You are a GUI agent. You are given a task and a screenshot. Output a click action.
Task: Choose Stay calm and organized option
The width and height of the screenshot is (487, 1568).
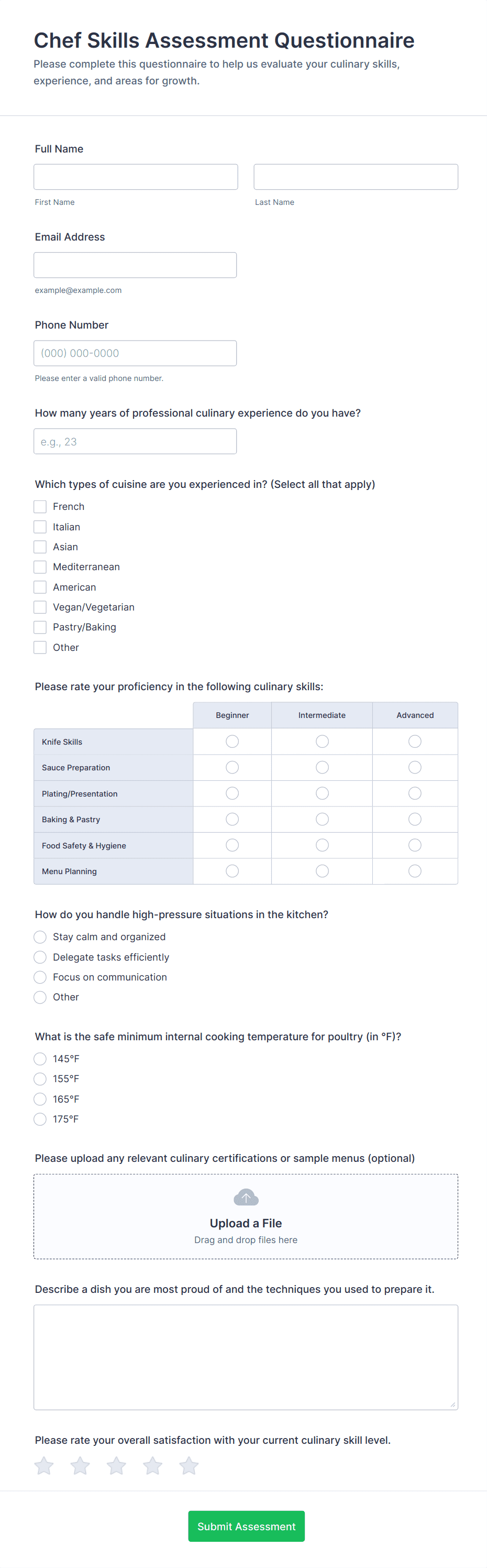pyautogui.click(x=40, y=937)
